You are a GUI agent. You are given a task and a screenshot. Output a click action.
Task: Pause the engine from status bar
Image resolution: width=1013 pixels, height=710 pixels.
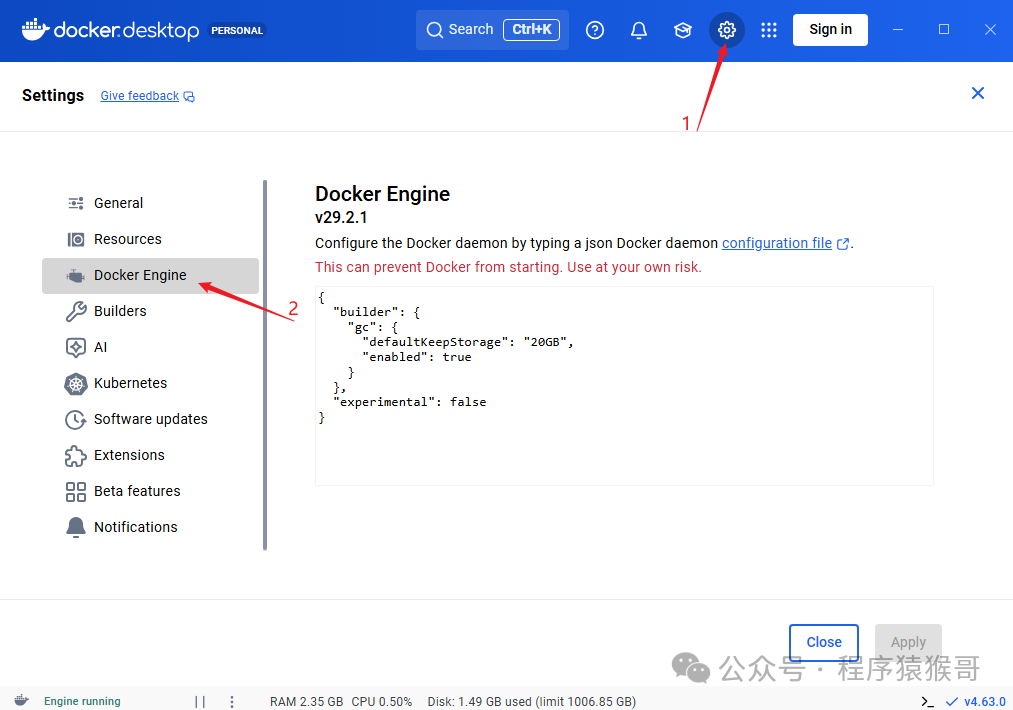tap(200, 701)
